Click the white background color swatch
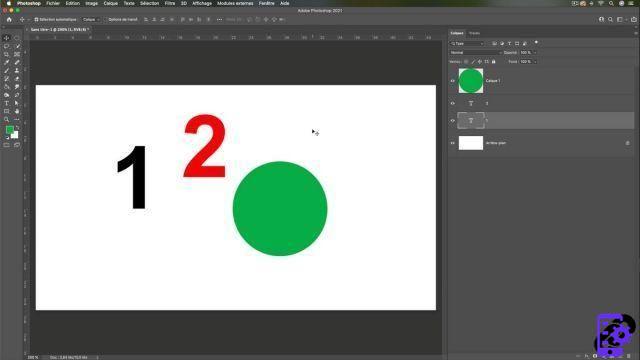 click(15, 135)
